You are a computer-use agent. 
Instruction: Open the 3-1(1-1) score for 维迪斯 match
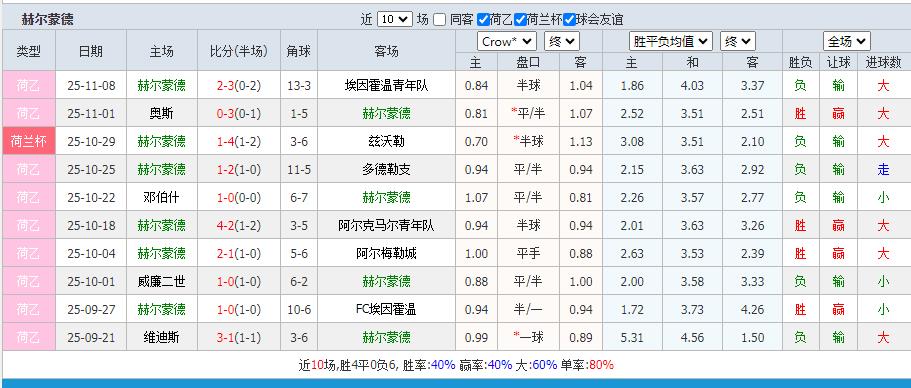239,337
